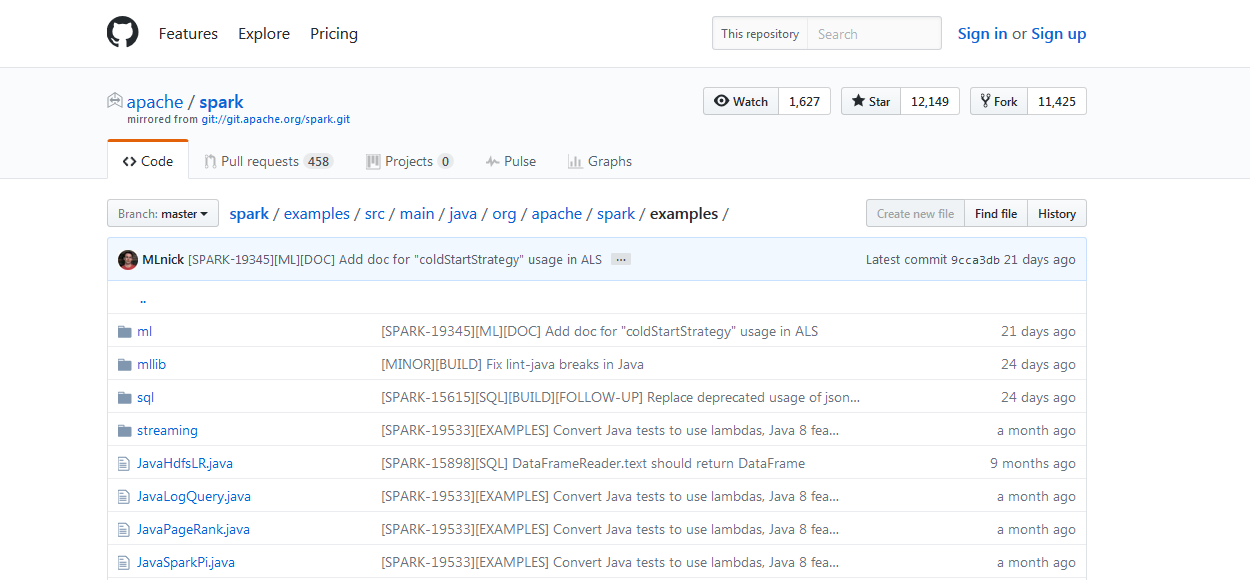Open the Graphs tab
This screenshot has width=1250, height=580.
pyautogui.click(x=600, y=161)
